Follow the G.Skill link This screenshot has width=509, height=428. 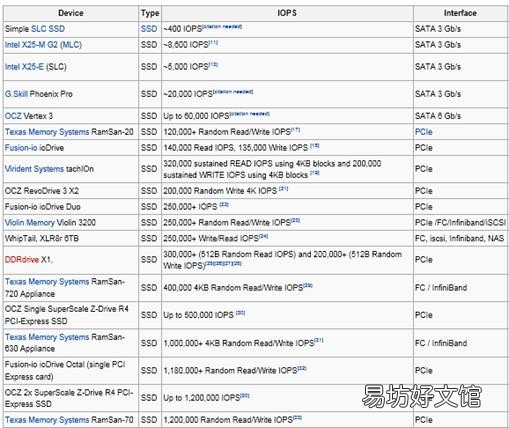click(x=16, y=94)
